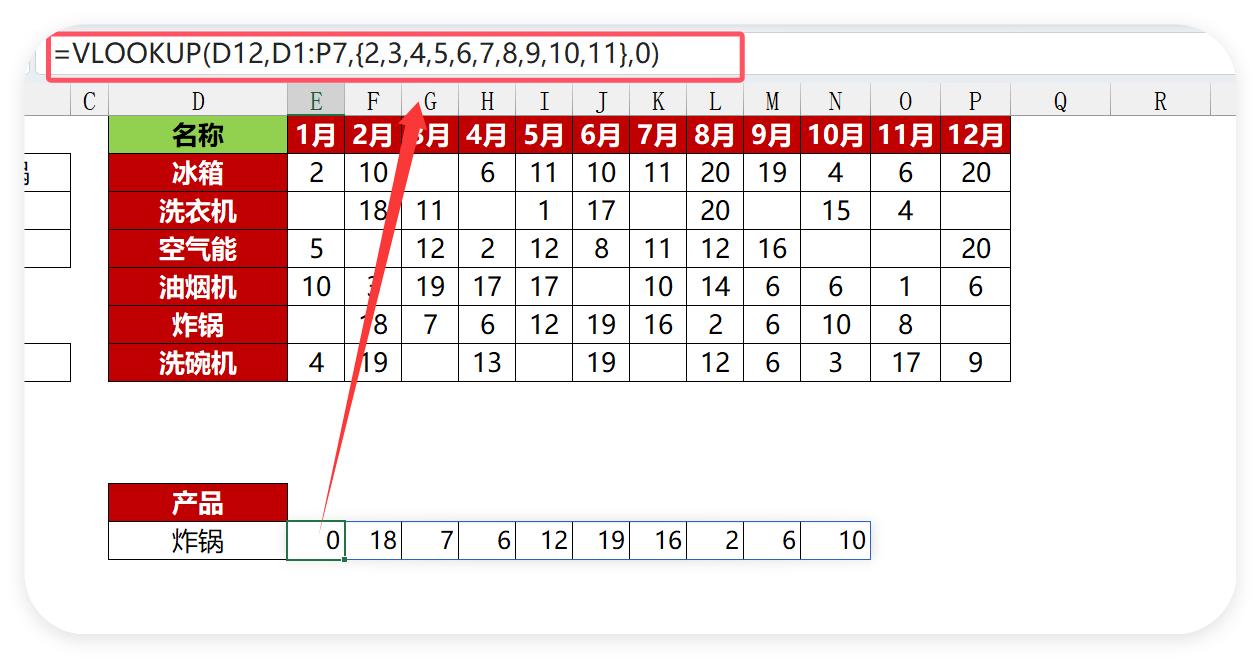Viewport: 1260px width, 658px height.
Task: Click the 洗衣机 row label
Action: click(x=198, y=211)
